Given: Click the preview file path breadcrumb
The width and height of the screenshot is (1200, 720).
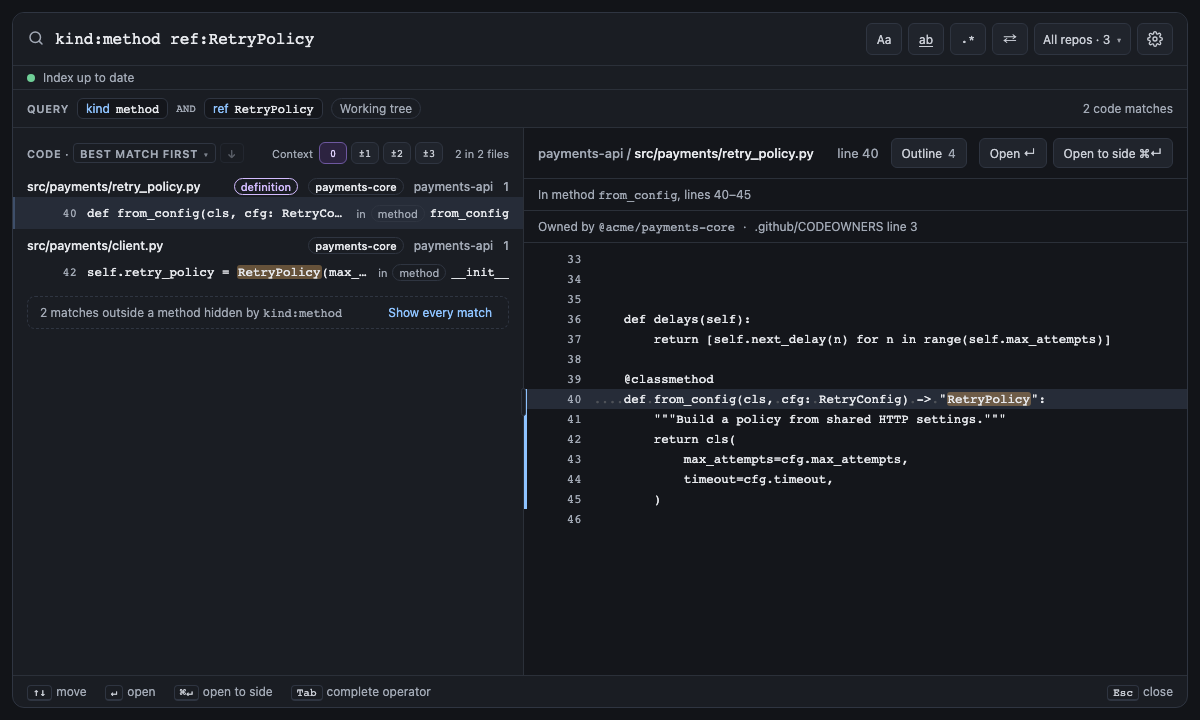Looking at the screenshot, I should pyautogui.click(x=676, y=154).
